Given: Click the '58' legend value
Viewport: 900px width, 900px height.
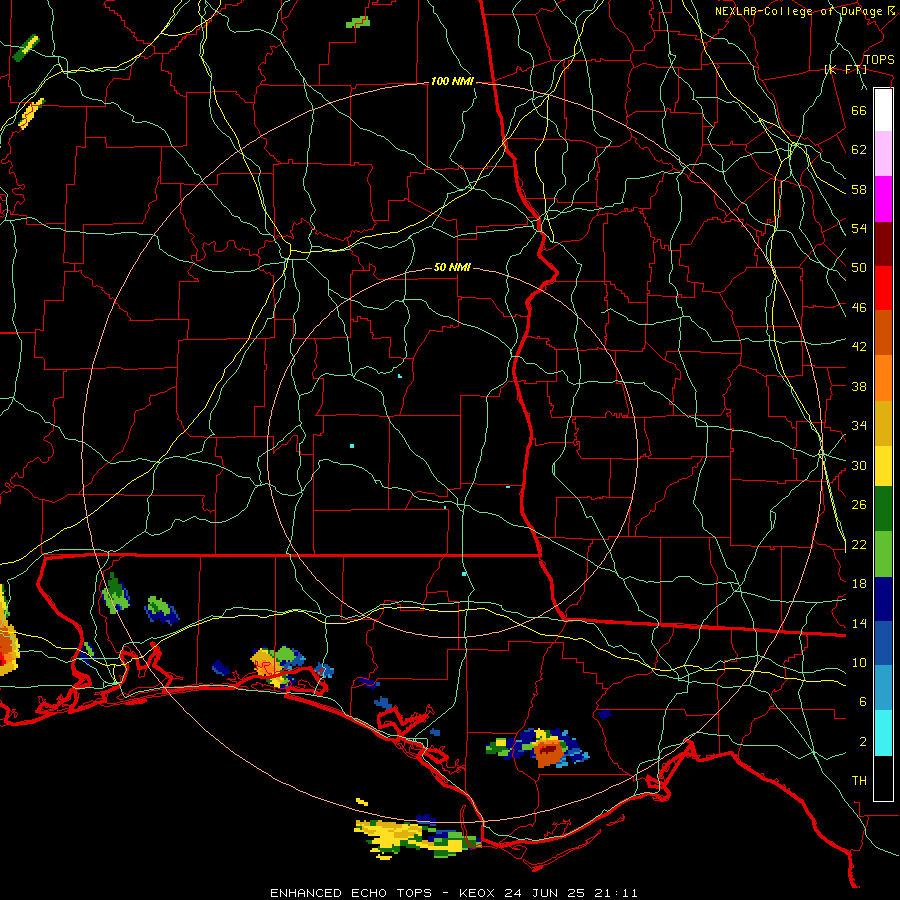Looking at the screenshot, I should tap(859, 189).
